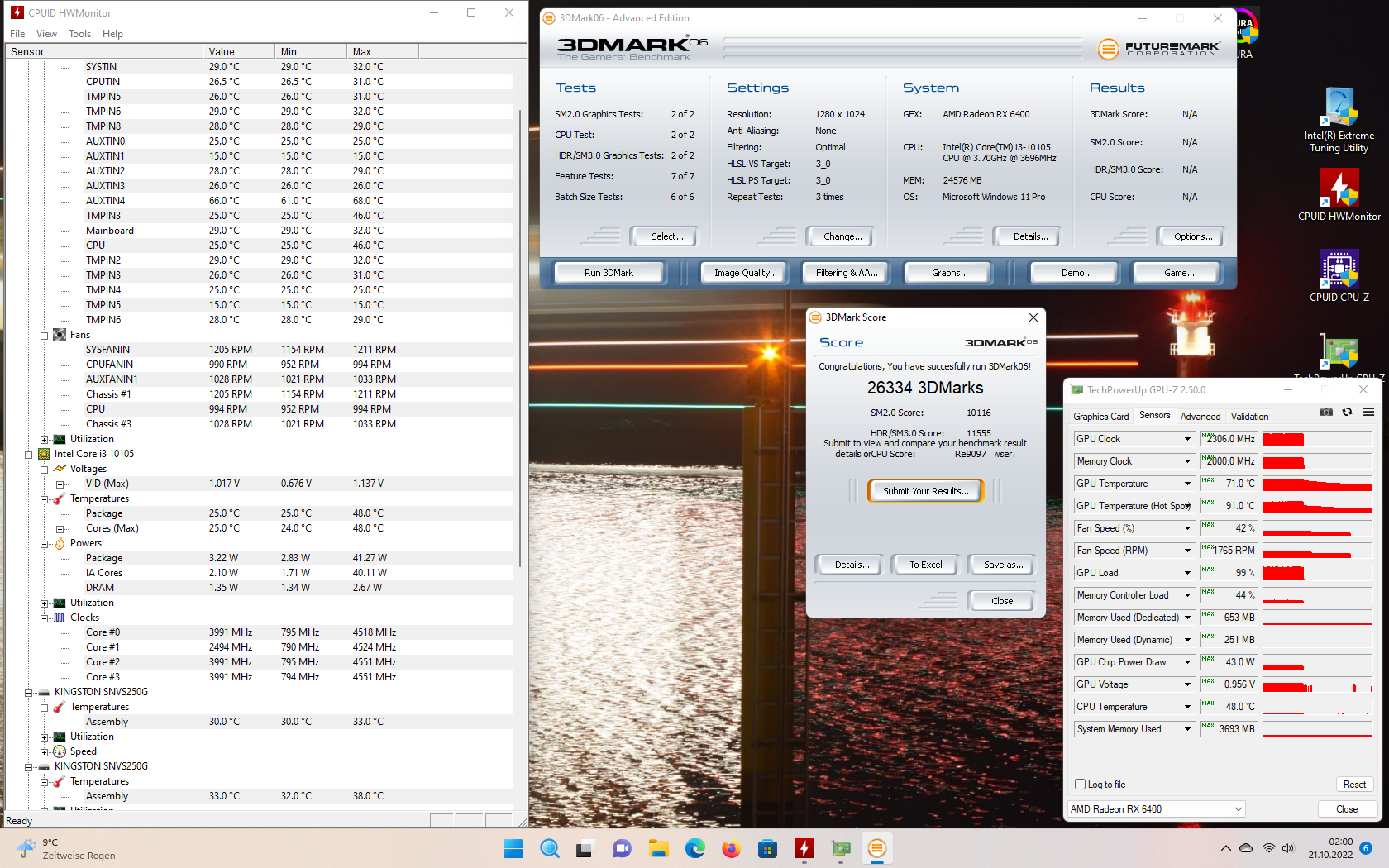Image resolution: width=1389 pixels, height=868 pixels.
Task: Click the Options... button under Results
Action: point(1193,236)
